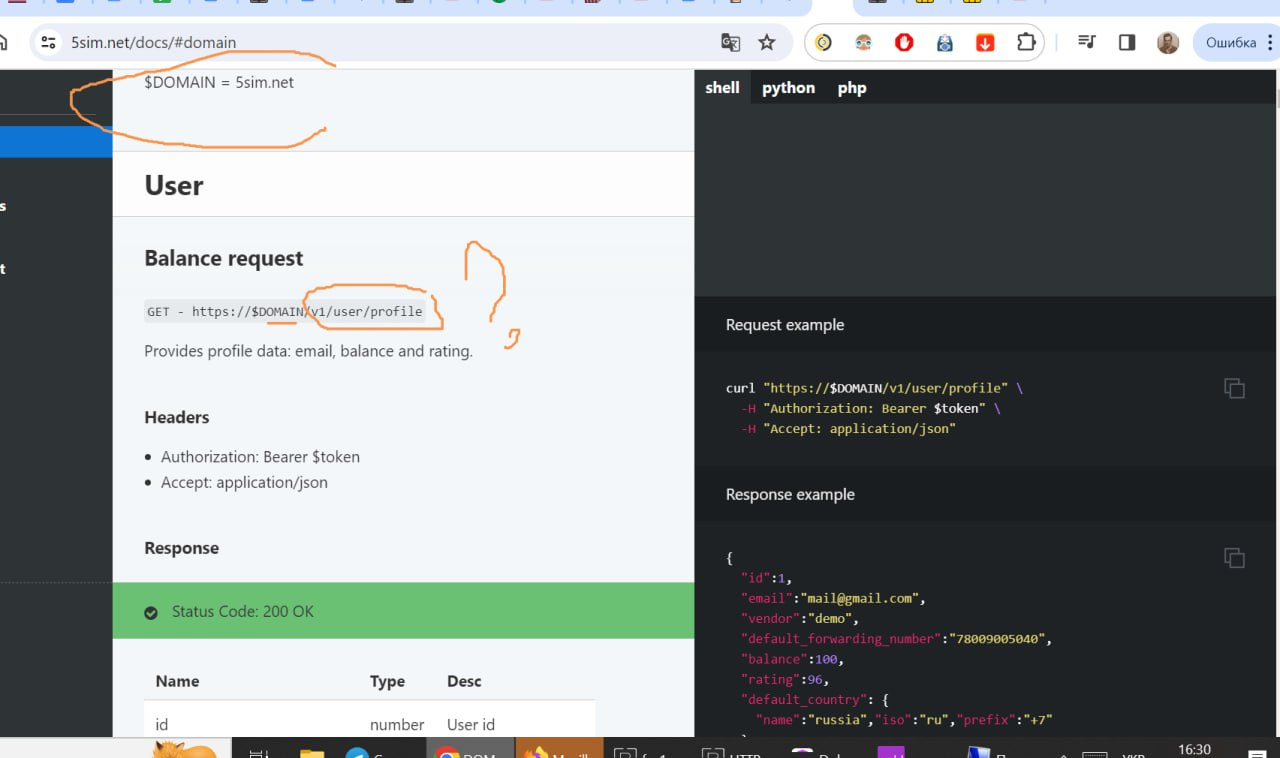Copy the JSON response example code
The image size is (1280, 758).
pyautogui.click(x=1235, y=558)
